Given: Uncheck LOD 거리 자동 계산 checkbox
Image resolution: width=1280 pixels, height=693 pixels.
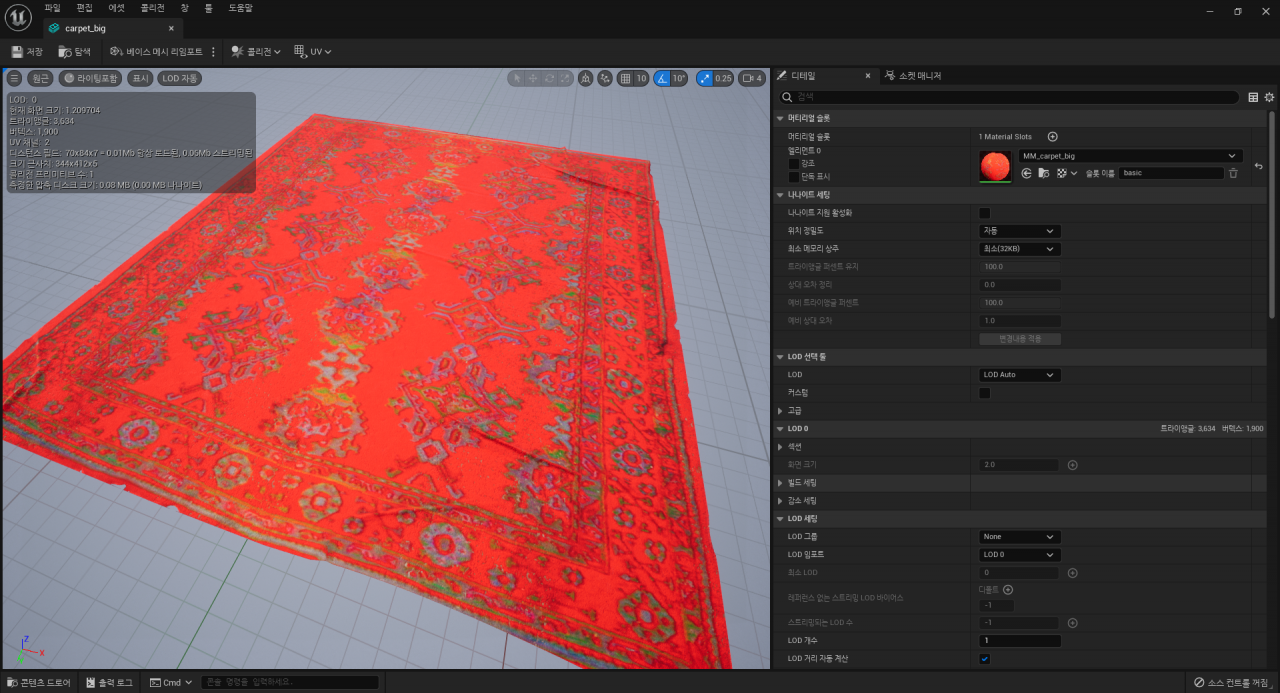Looking at the screenshot, I should point(984,659).
